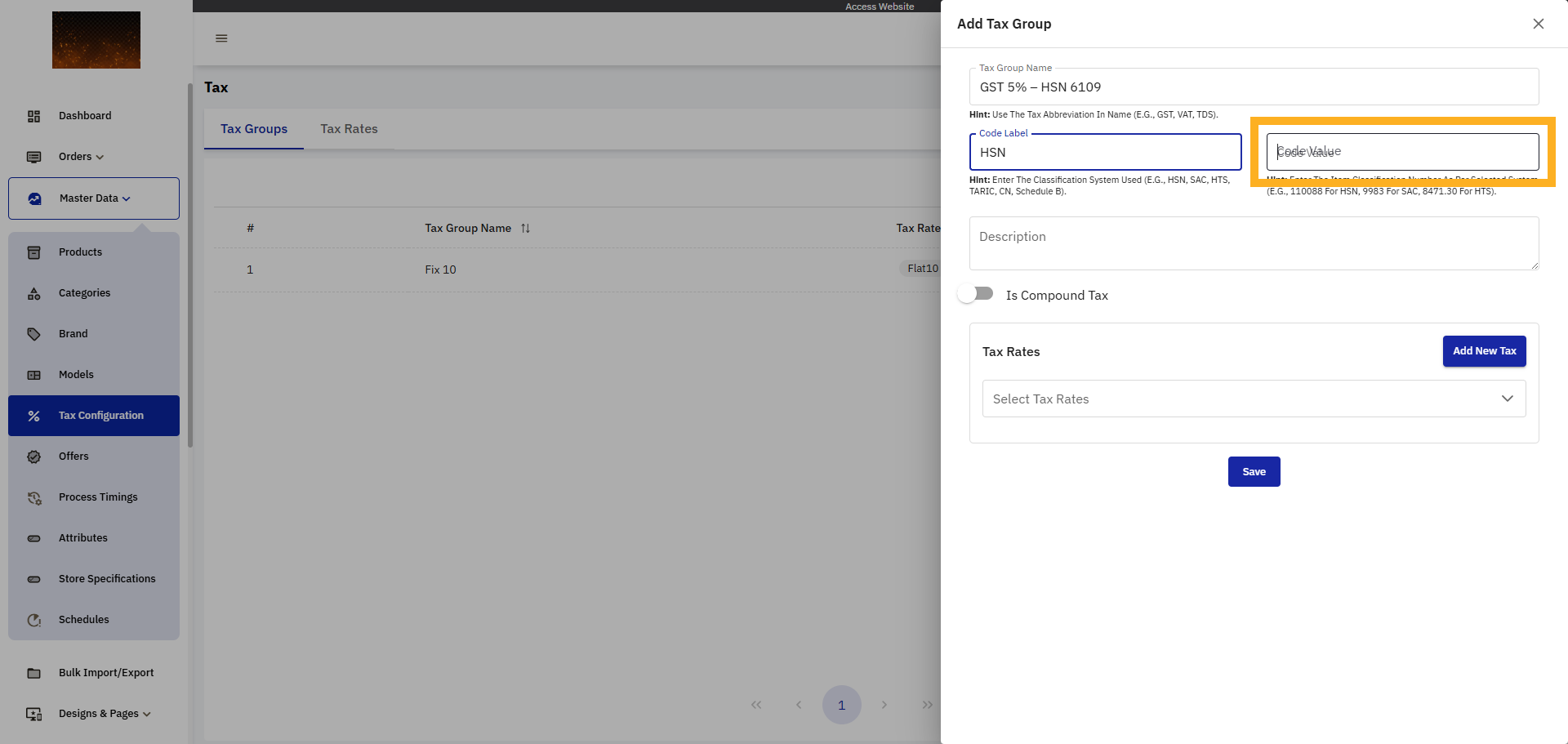Image resolution: width=1568 pixels, height=744 pixels.
Task: Click the Bulk Import/Export folder icon
Action: click(33, 673)
